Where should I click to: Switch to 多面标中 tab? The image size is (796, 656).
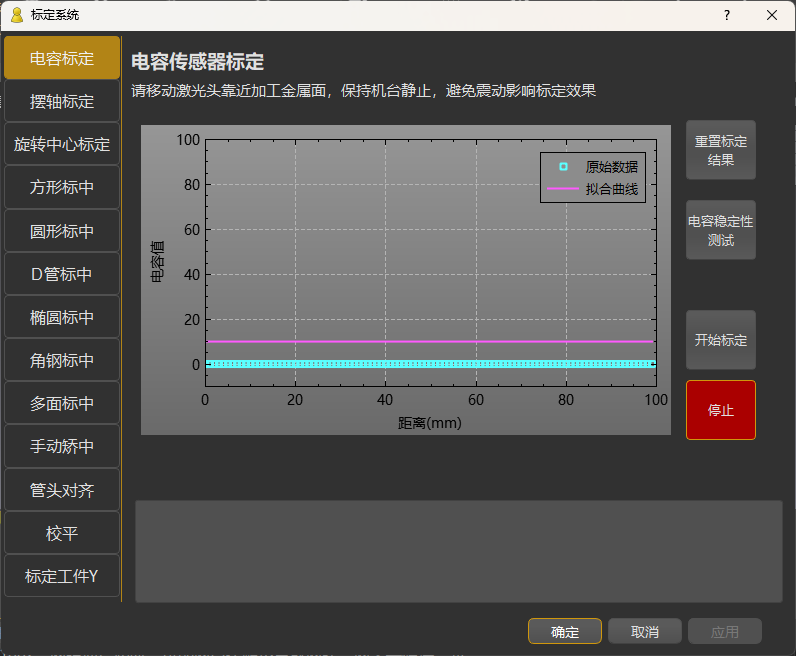[62, 404]
